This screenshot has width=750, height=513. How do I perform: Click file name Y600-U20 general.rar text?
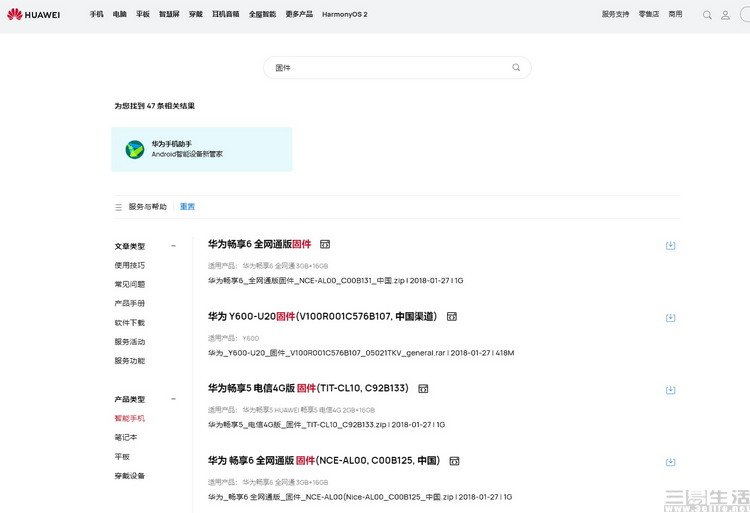click(361, 353)
